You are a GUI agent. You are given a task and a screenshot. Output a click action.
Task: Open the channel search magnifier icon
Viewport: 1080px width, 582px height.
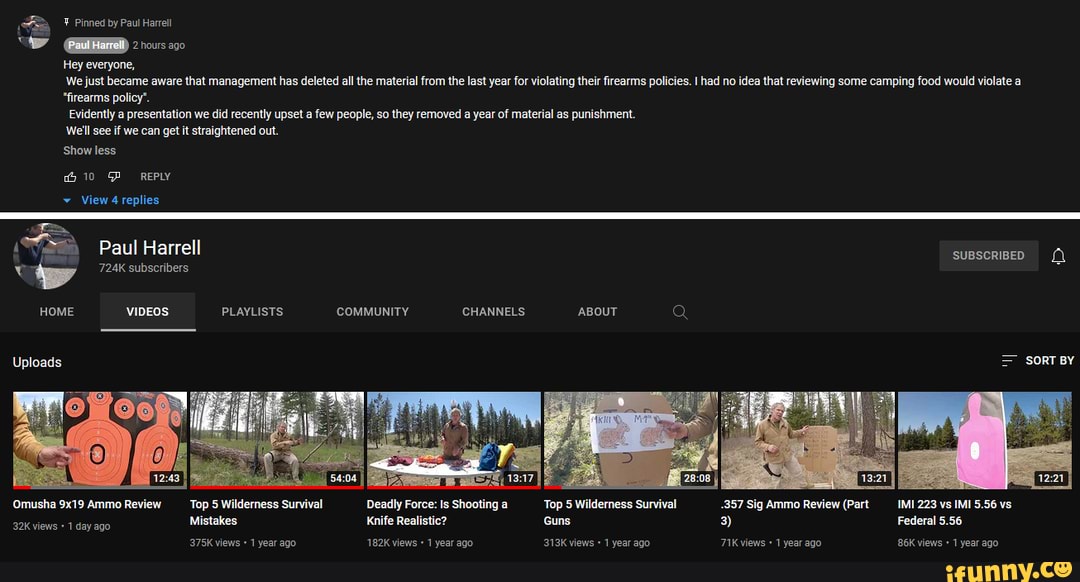coord(680,312)
